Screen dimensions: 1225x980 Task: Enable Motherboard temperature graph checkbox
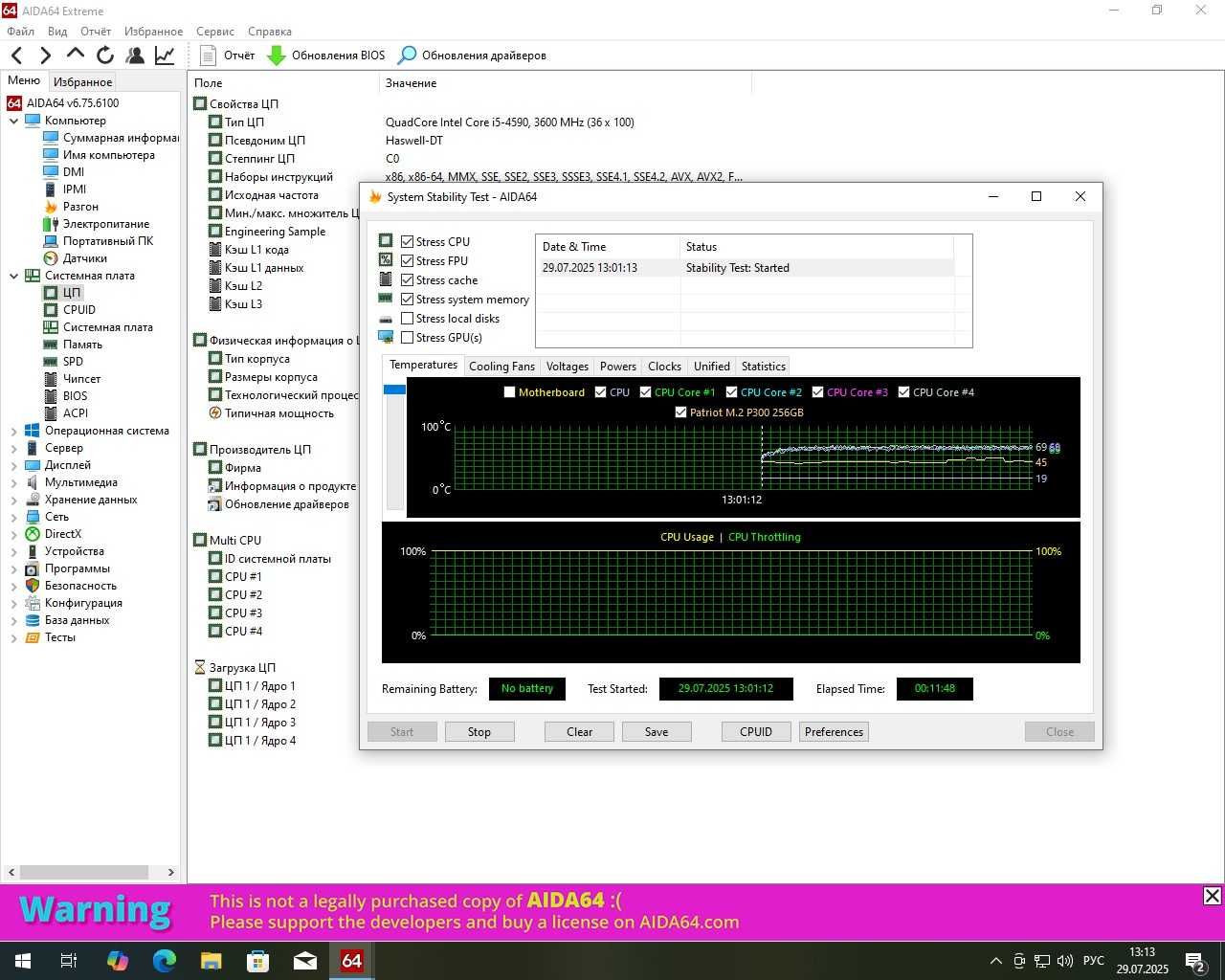click(509, 392)
